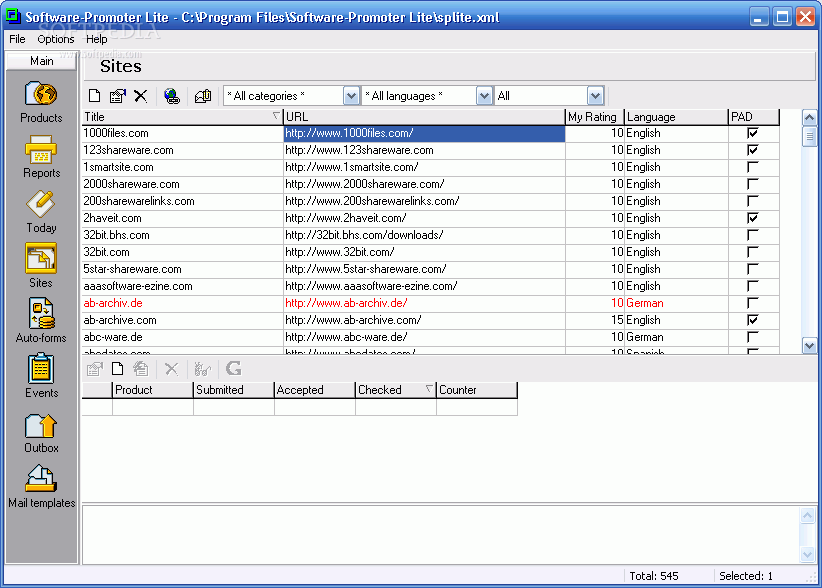
Task: Expand the All filter dropdown
Action: tap(594, 96)
